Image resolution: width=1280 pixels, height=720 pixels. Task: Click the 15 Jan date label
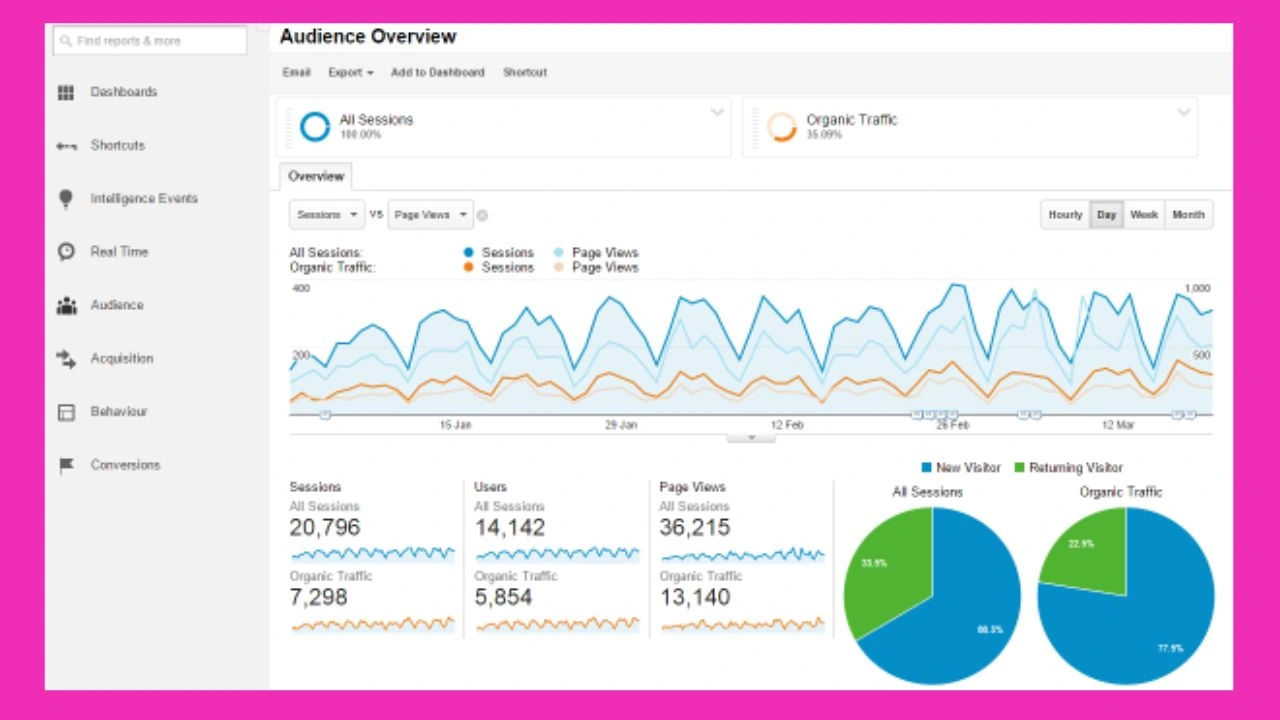(x=455, y=425)
